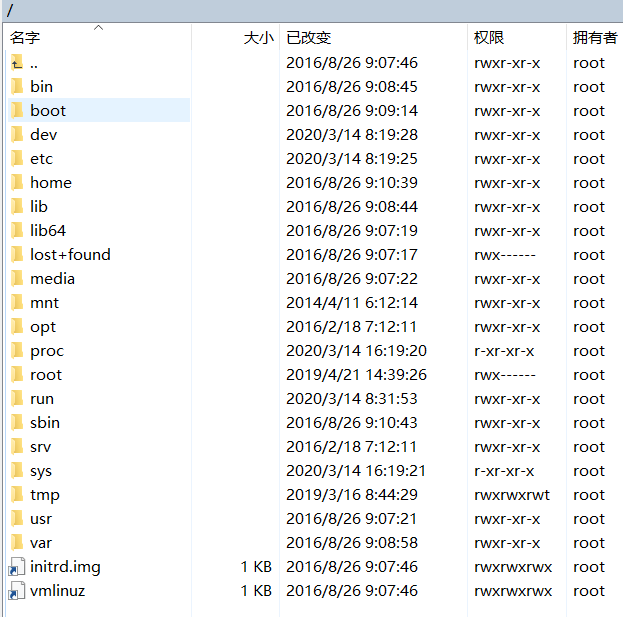Click rwx------ permission in lost+found row
Screen dimensions: 623x617
(x=505, y=255)
